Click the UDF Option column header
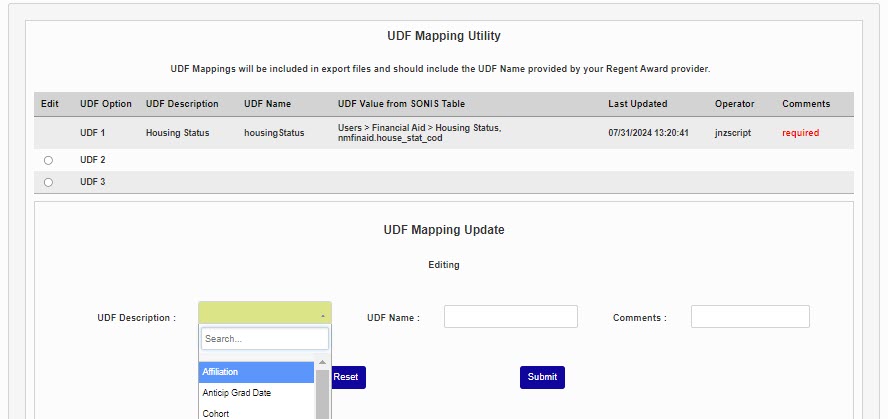 106,104
